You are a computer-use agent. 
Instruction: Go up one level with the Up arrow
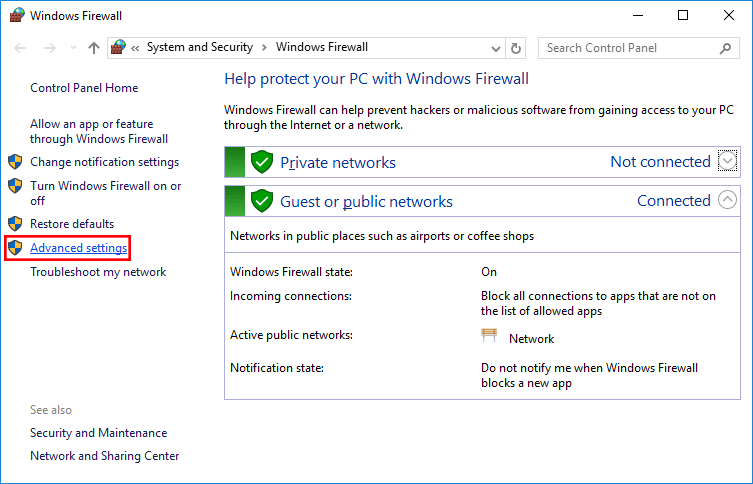coord(94,48)
